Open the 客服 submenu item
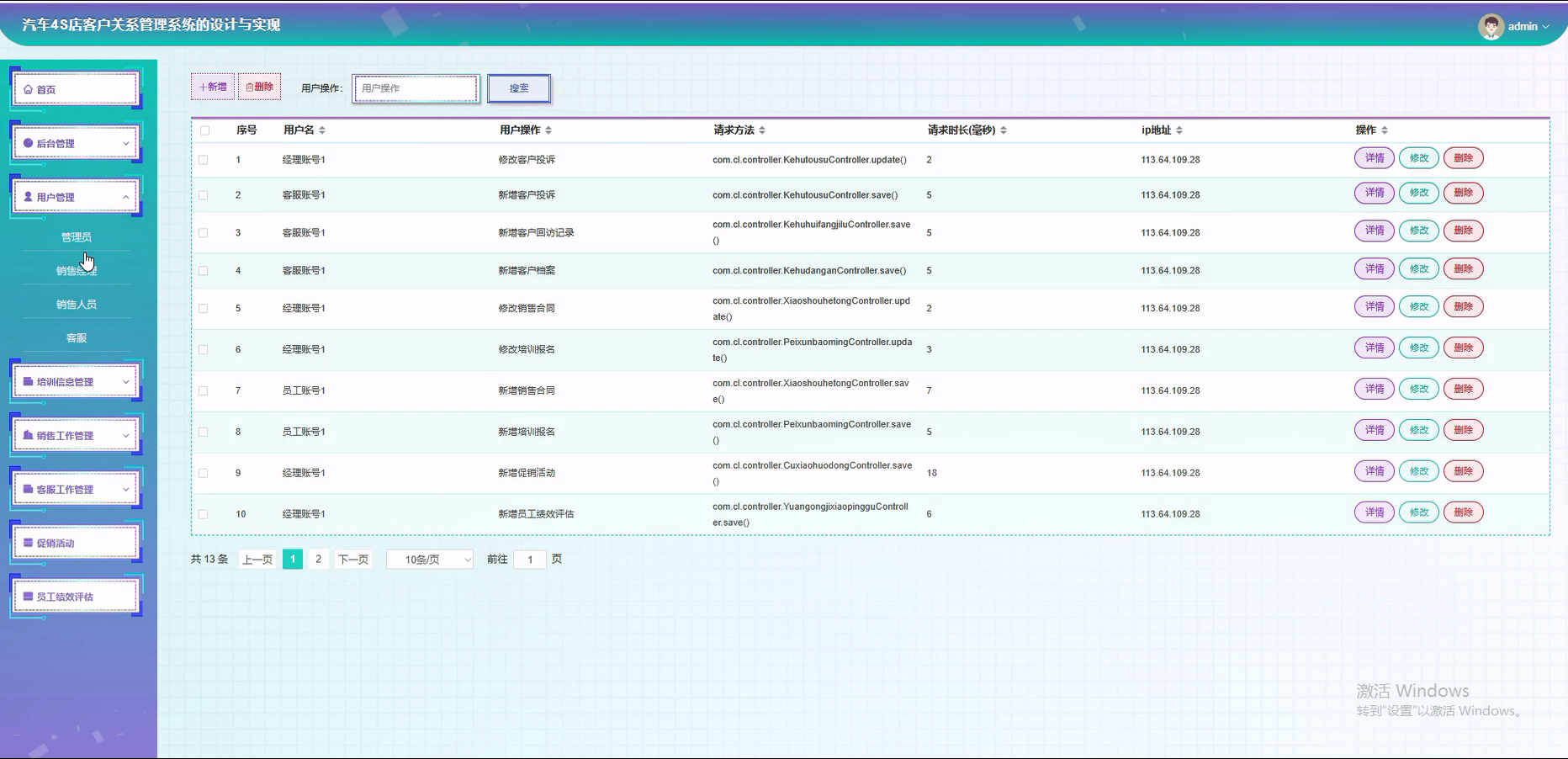 pos(77,338)
